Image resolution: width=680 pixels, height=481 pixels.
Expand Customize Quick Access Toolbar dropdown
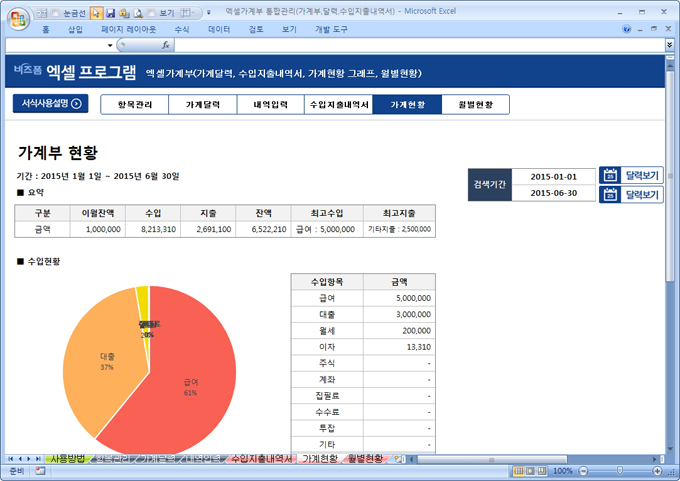click(x=209, y=13)
